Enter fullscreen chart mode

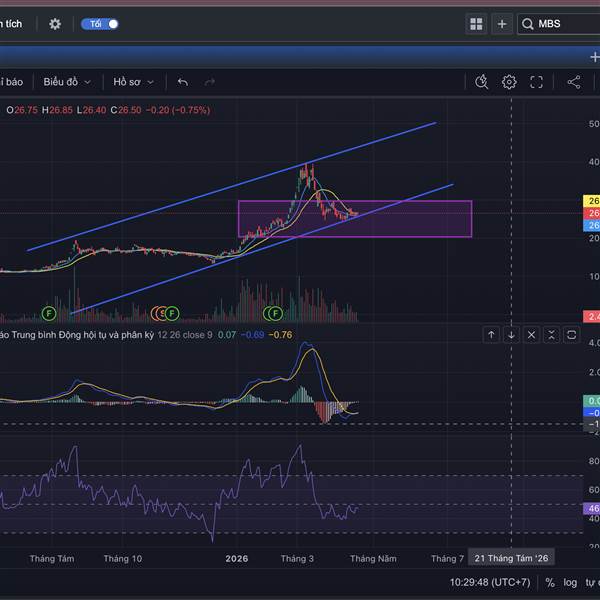[536, 82]
